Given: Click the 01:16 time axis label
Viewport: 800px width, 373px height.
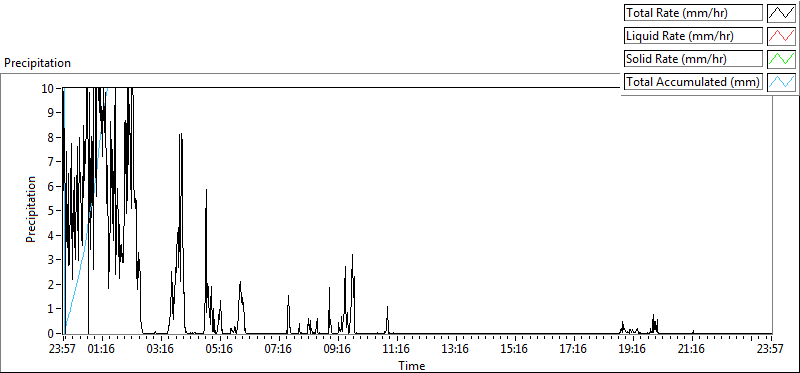Looking at the screenshot, I should tap(103, 350).
